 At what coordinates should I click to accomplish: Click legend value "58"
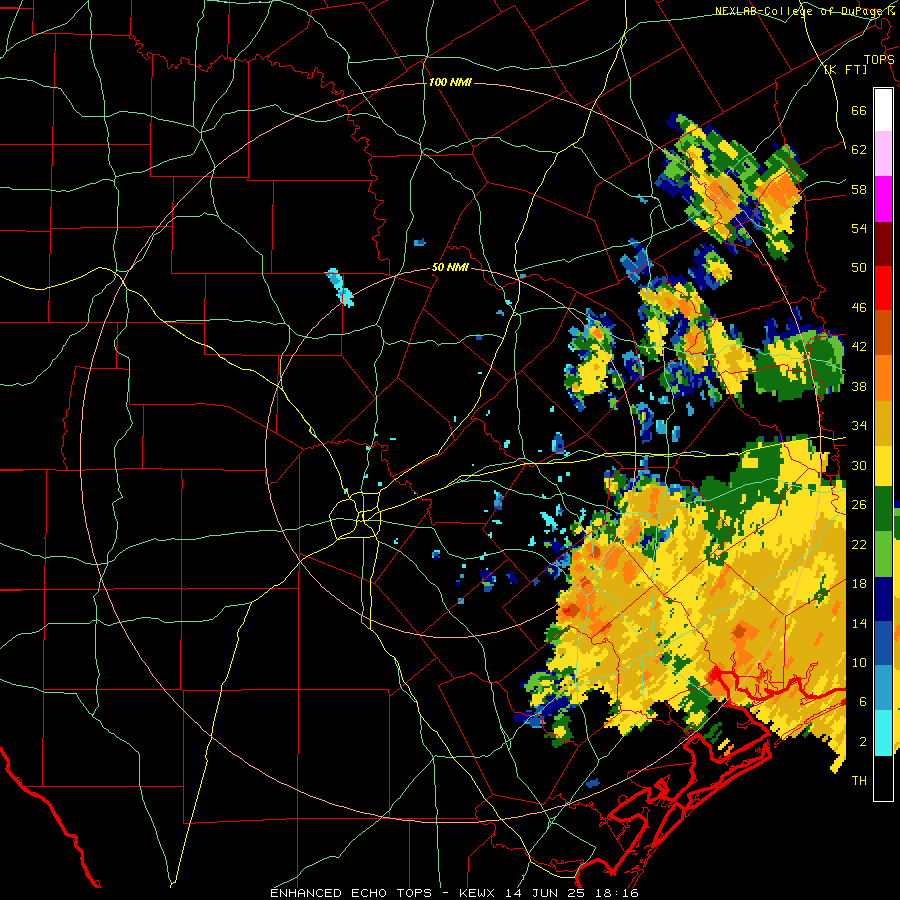[x=859, y=189]
